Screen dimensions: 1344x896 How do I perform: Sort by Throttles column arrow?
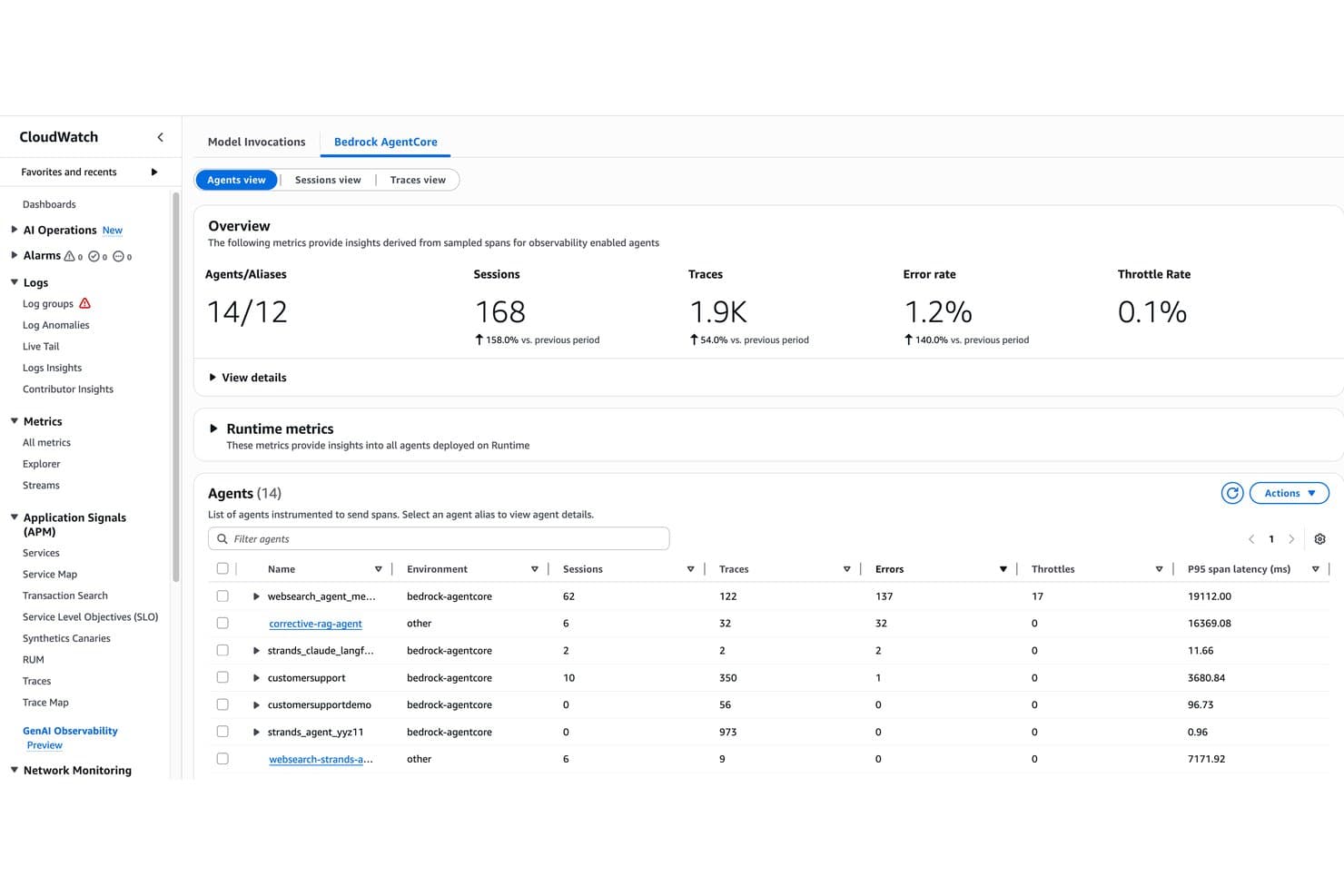(x=1160, y=569)
